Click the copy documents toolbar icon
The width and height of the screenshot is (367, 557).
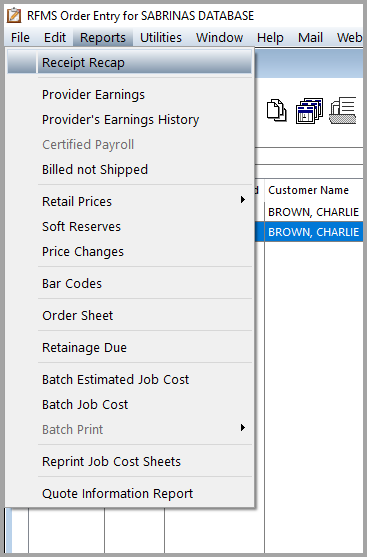276,110
